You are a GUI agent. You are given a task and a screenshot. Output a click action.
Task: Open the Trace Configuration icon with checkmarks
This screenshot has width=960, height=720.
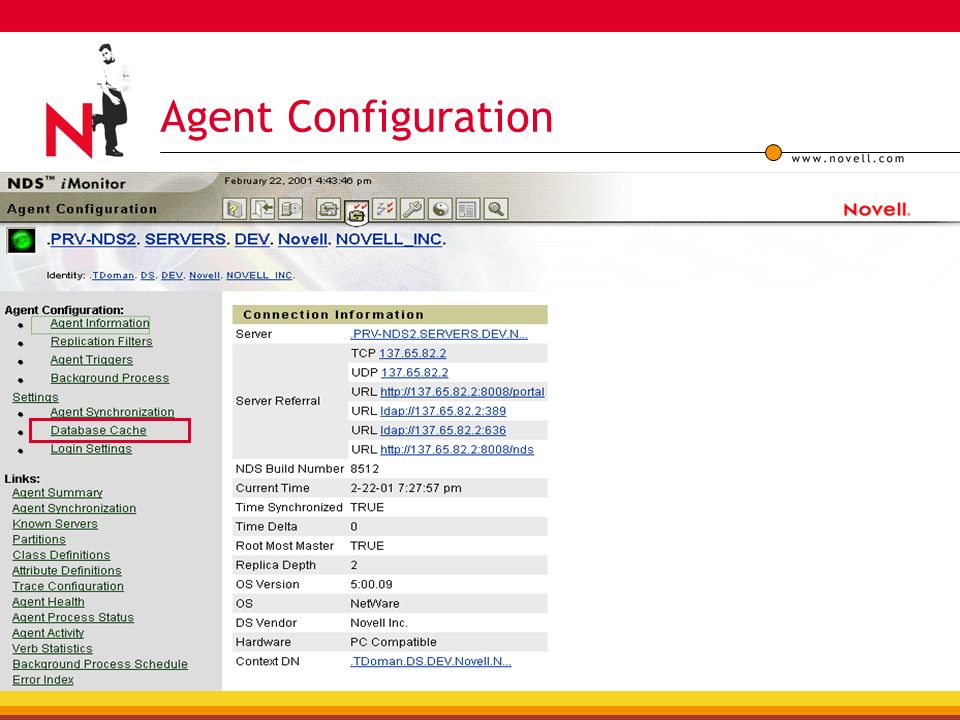pos(384,209)
